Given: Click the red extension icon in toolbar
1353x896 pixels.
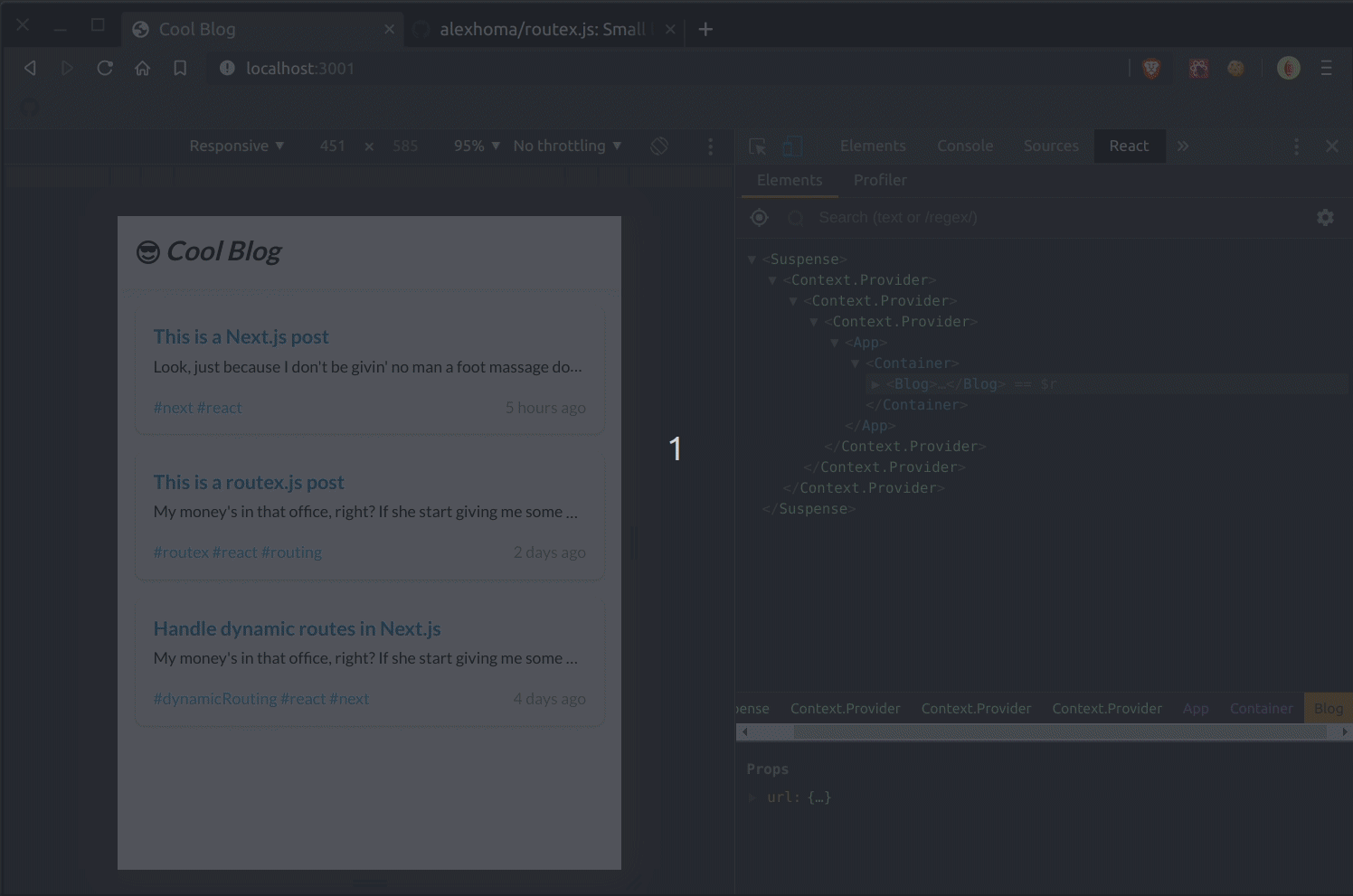Looking at the screenshot, I should 1198,68.
